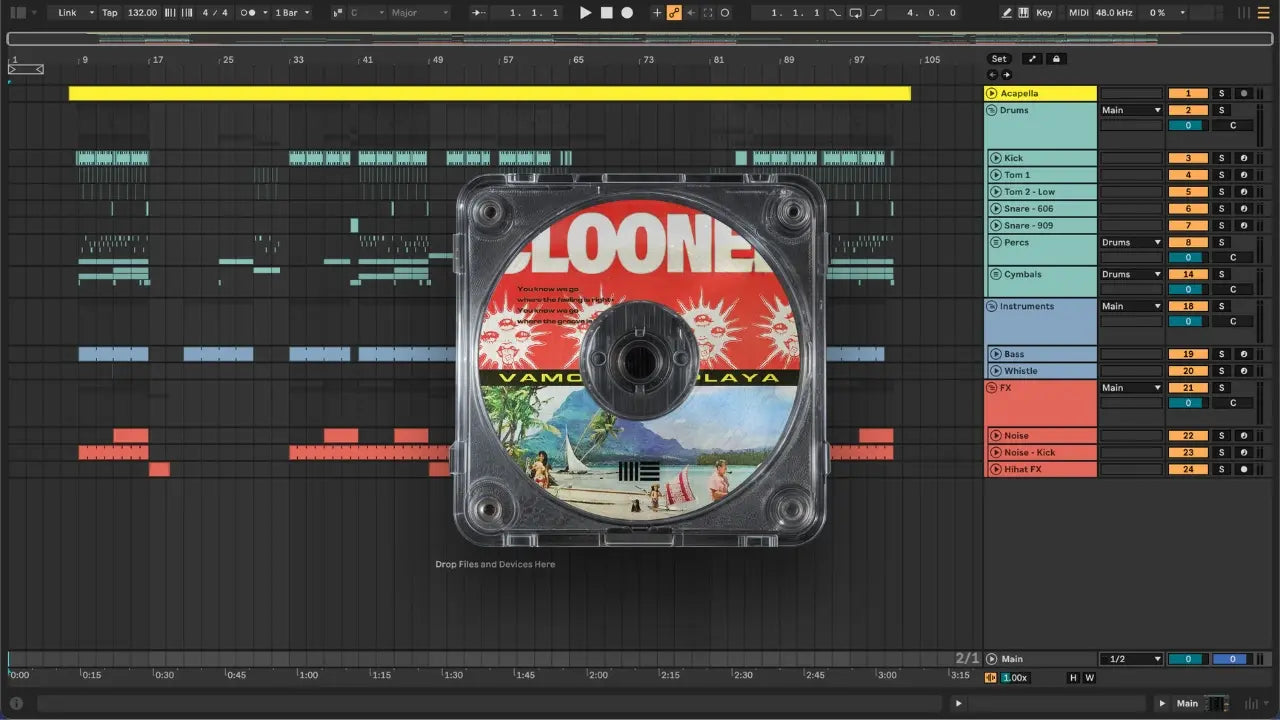Screen dimensions: 1280x720
Task: Arm the Acapella track for recording
Action: (1243, 93)
